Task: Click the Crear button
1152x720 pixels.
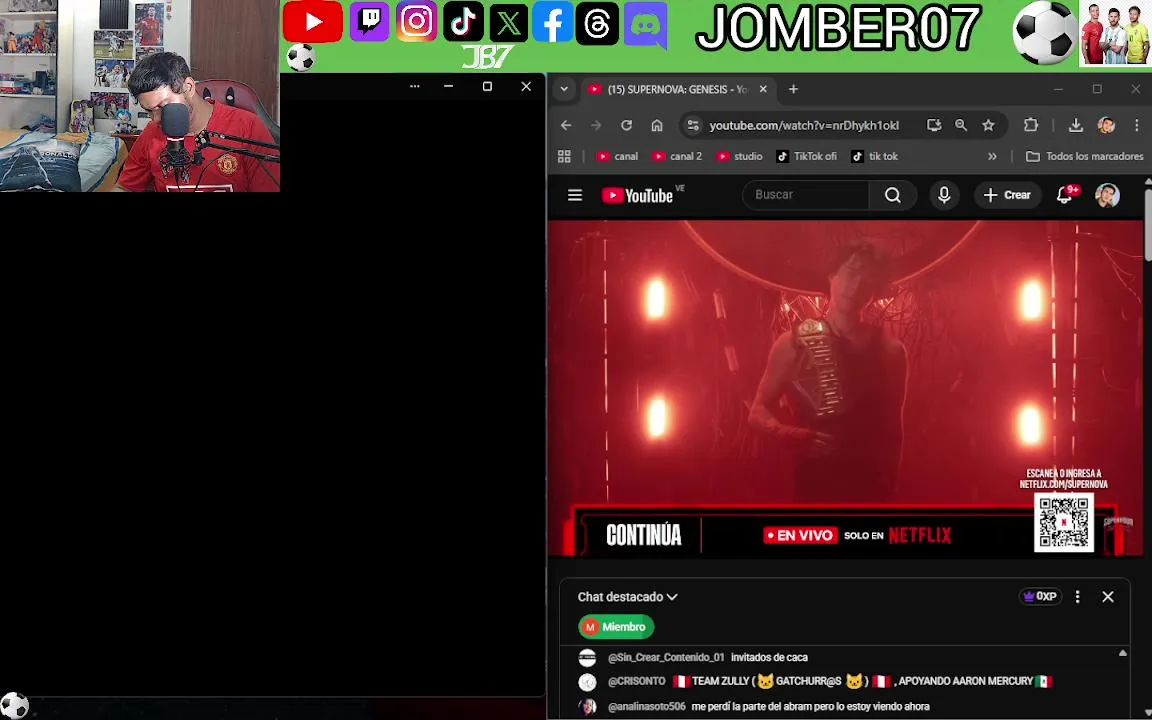Action: [1007, 195]
